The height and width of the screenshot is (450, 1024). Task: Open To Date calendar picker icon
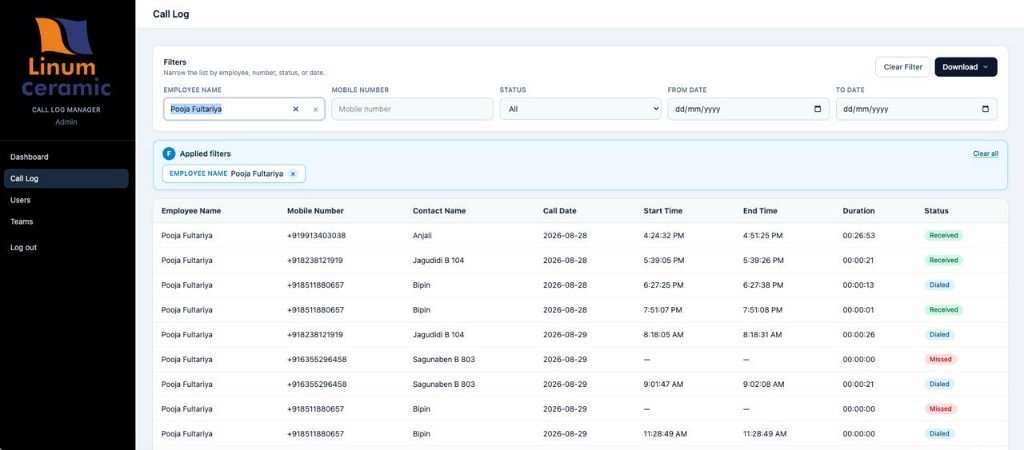click(985, 109)
